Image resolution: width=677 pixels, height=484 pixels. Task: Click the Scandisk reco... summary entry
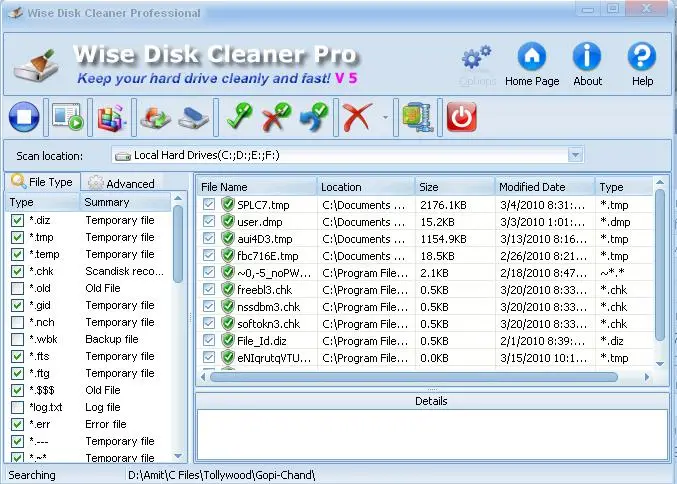click(x=124, y=271)
